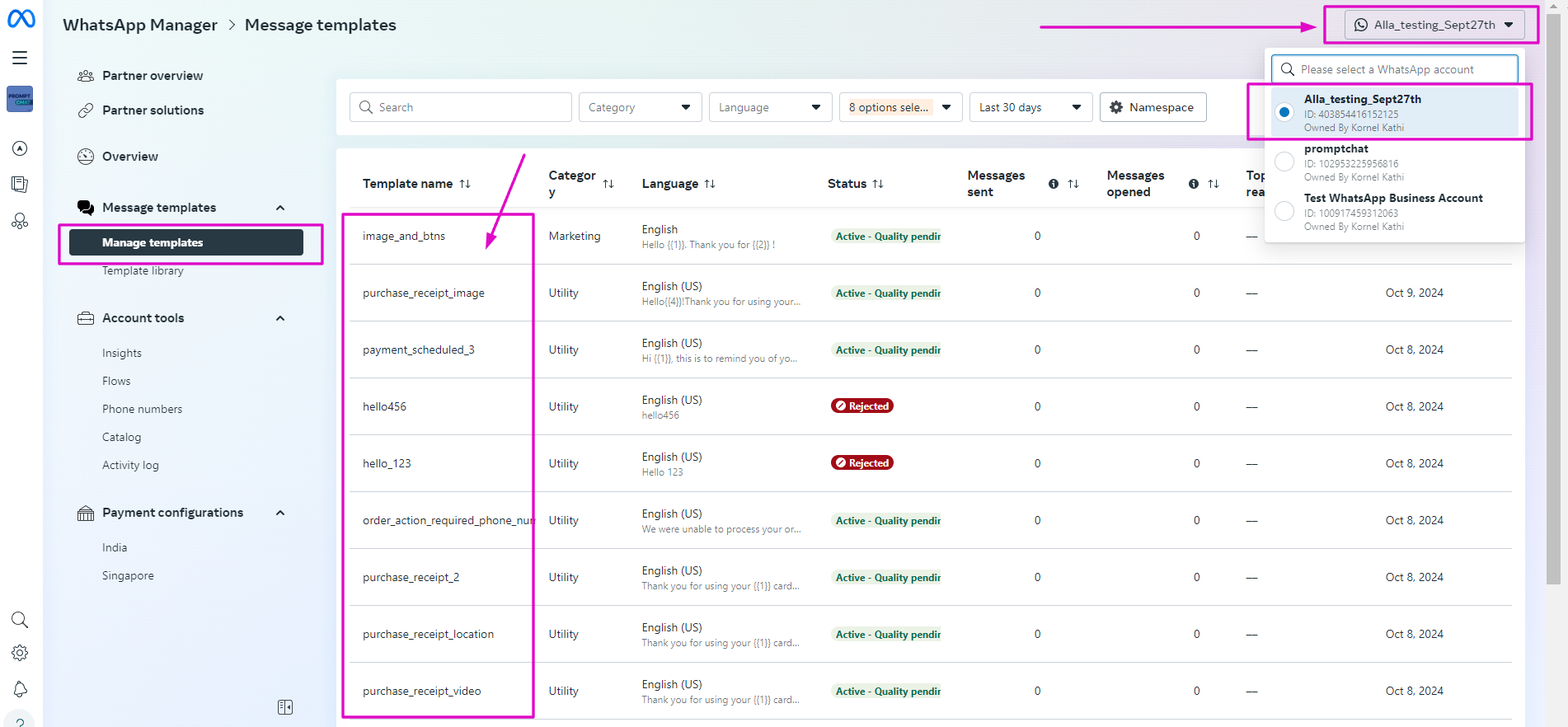Select Test WhatsApp Business Account radio button
This screenshot has height=727, width=1568.
(x=1284, y=211)
